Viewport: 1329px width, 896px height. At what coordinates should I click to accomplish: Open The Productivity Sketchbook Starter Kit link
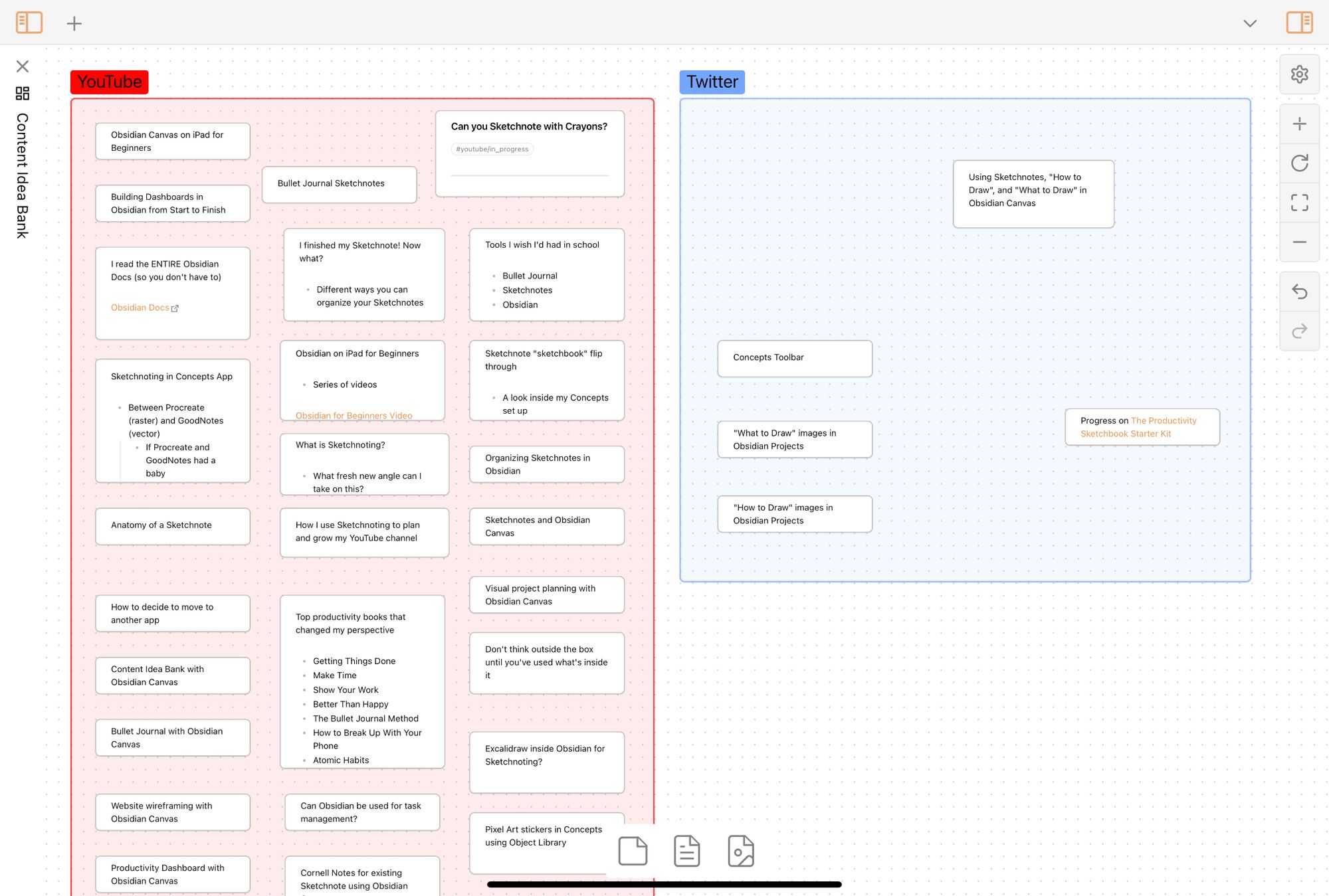1138,427
